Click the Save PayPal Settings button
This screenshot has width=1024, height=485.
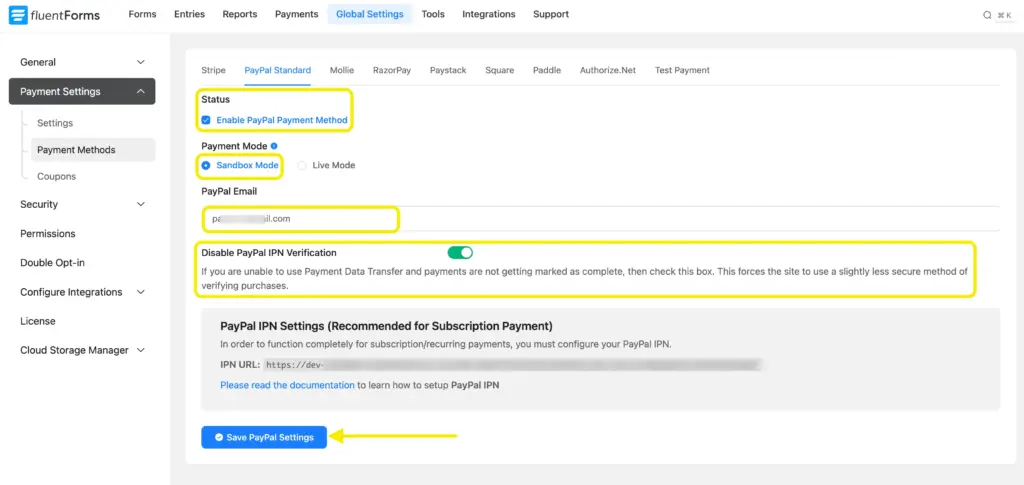264,437
